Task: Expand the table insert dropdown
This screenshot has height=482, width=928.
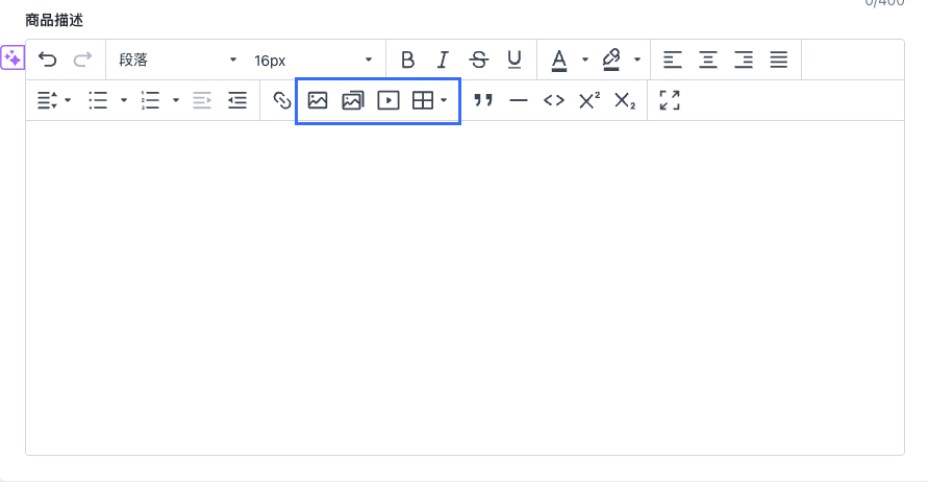Action: [x=443, y=100]
